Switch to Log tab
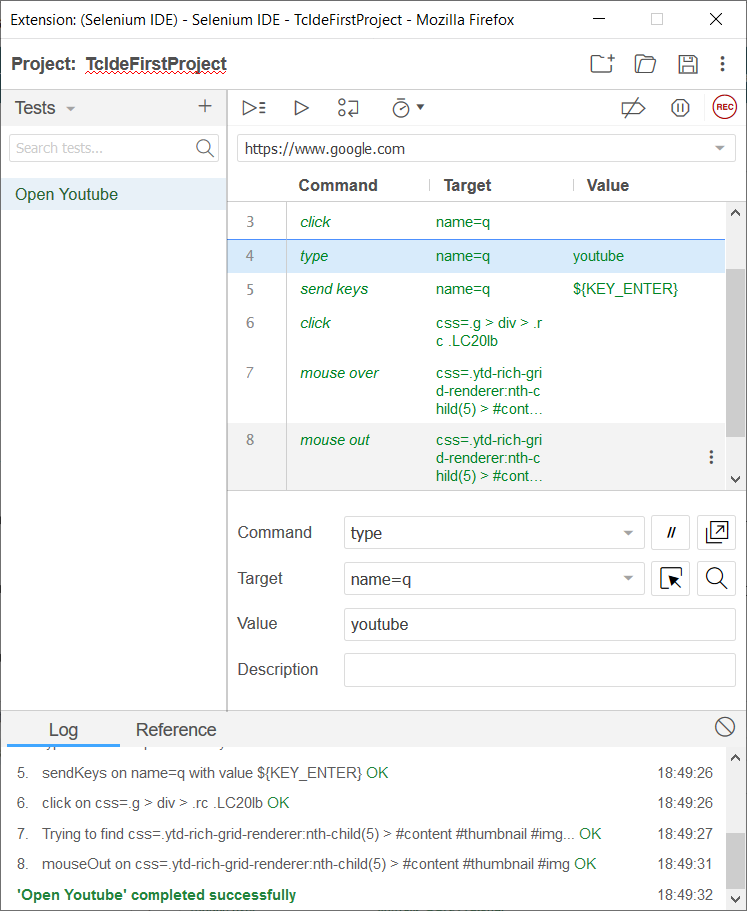This screenshot has height=911, width=751. tap(63, 730)
